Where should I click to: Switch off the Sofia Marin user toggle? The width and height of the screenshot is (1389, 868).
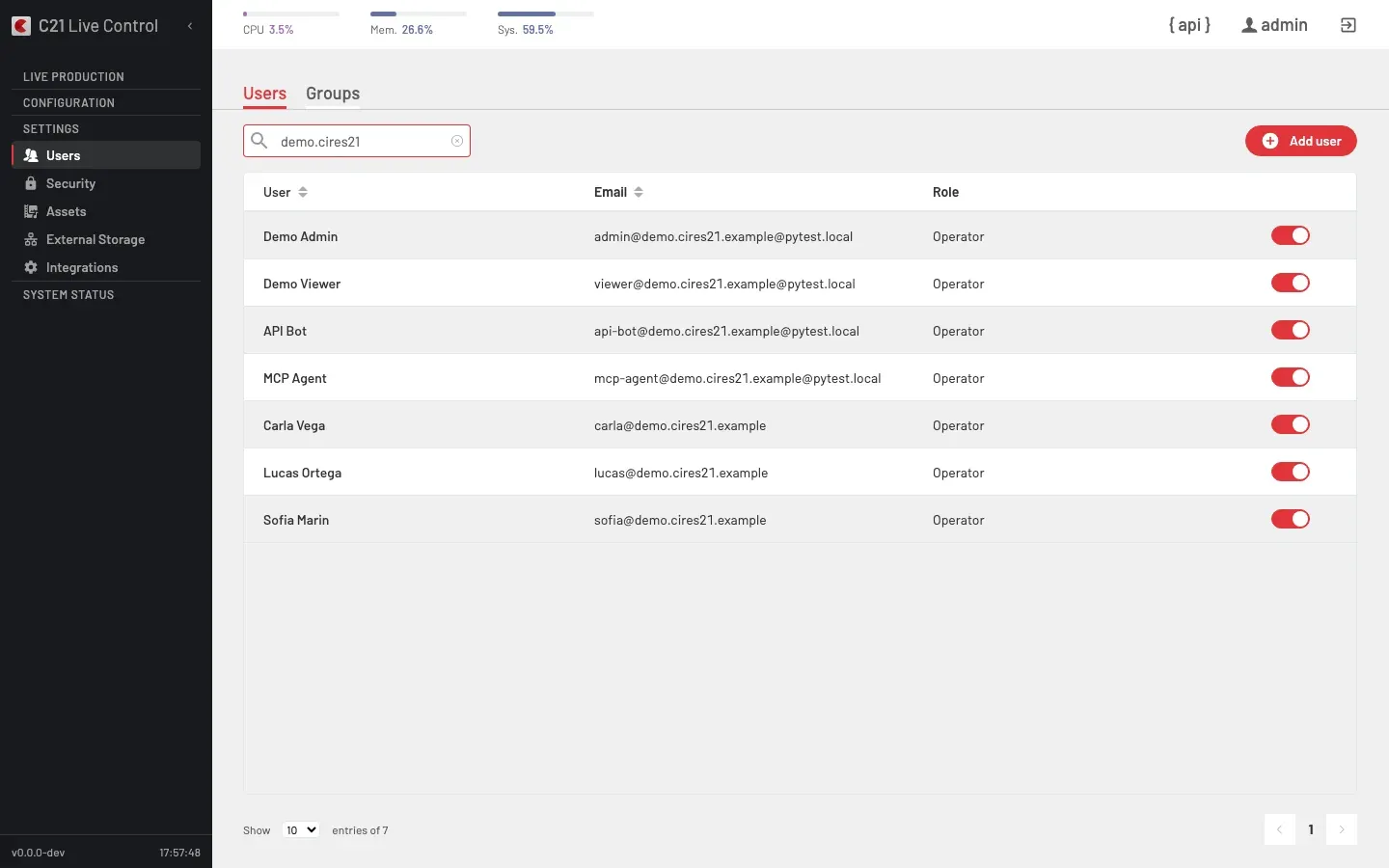[x=1291, y=519]
